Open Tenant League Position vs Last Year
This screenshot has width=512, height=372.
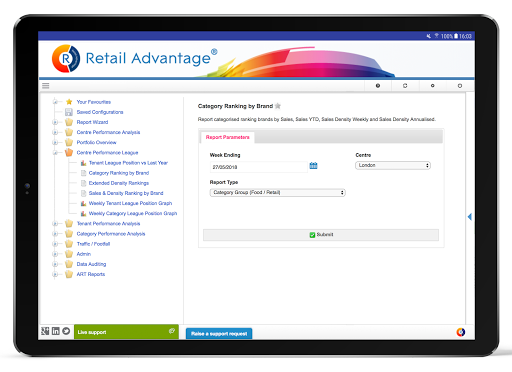(x=128, y=163)
